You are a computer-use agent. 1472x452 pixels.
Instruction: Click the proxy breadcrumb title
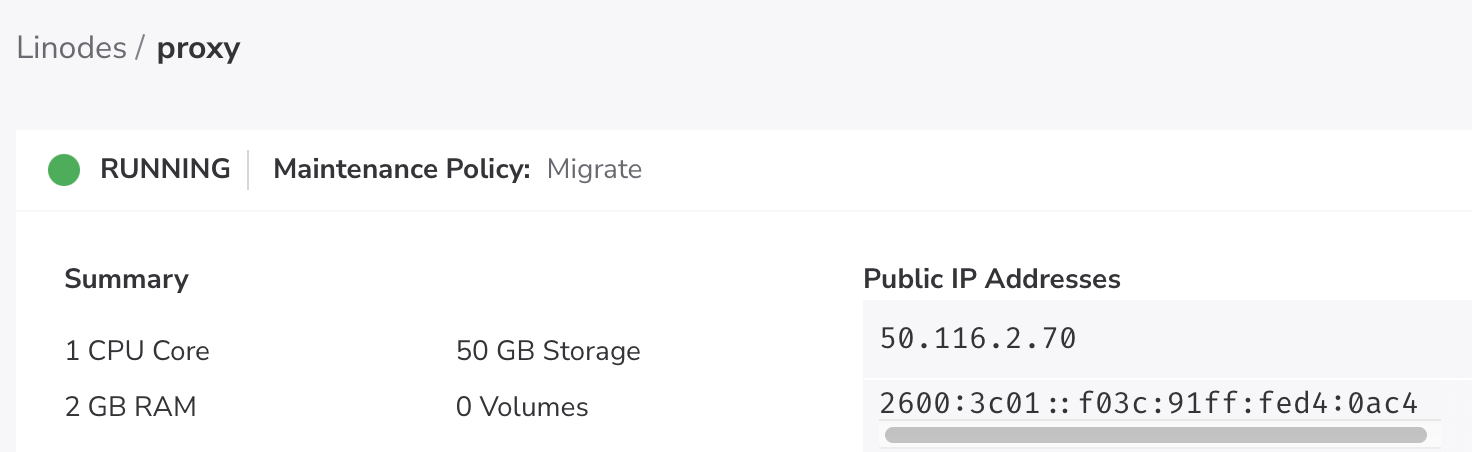(x=198, y=48)
